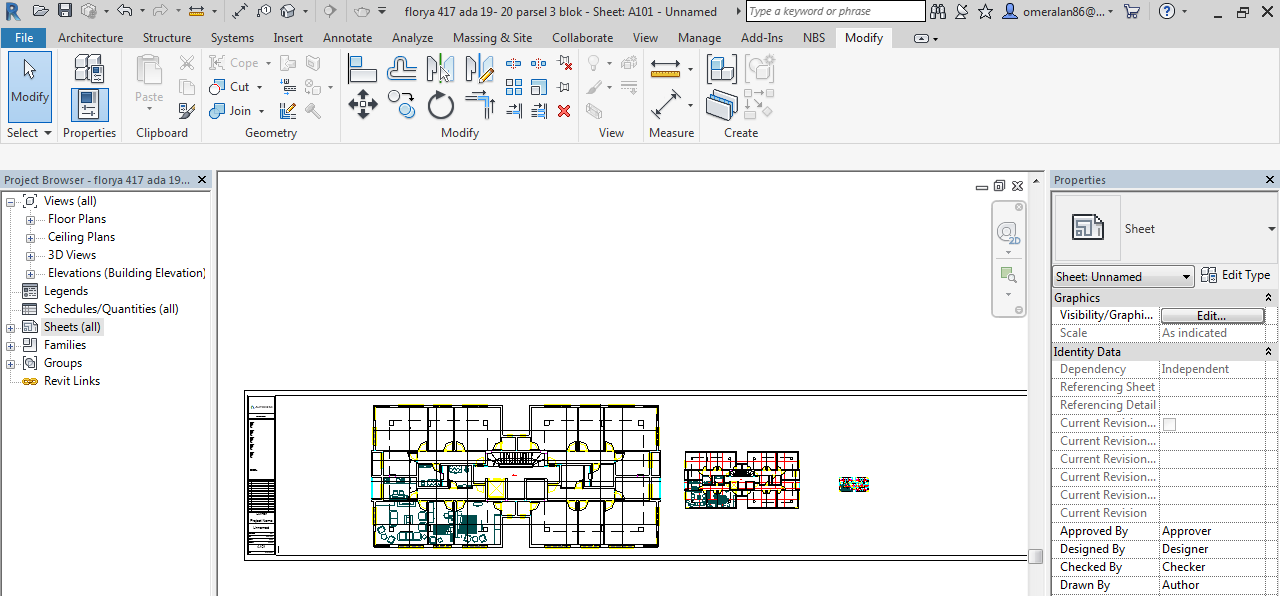Collapse the Views (all) node

[11, 201]
